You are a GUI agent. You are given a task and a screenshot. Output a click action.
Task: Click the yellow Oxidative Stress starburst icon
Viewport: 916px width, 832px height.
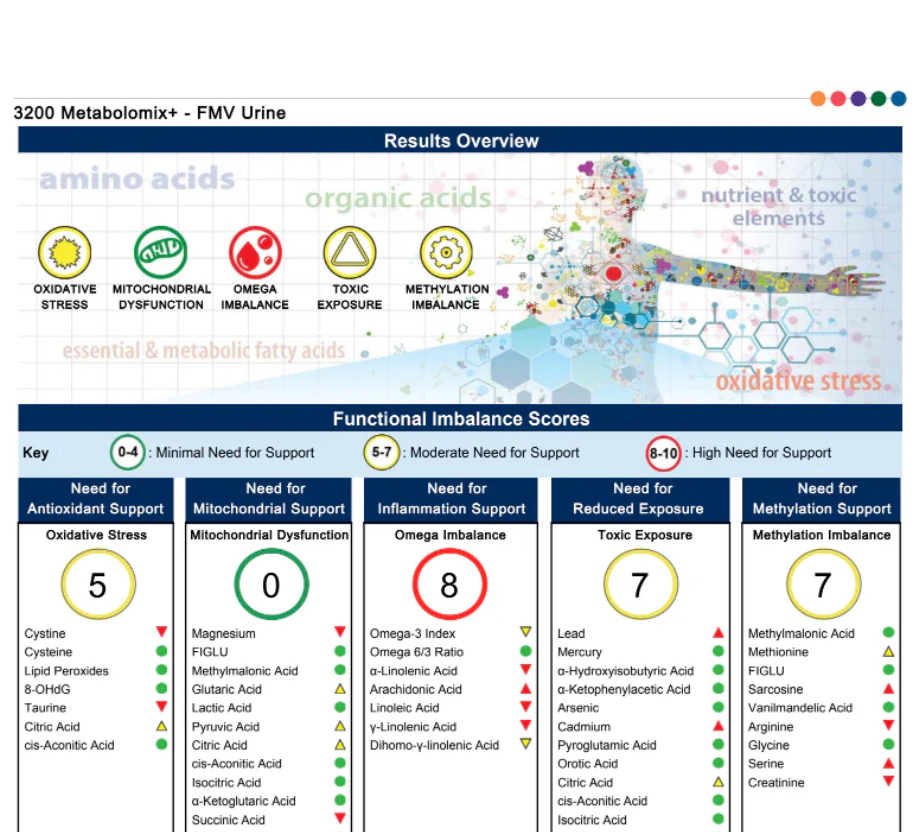65,252
